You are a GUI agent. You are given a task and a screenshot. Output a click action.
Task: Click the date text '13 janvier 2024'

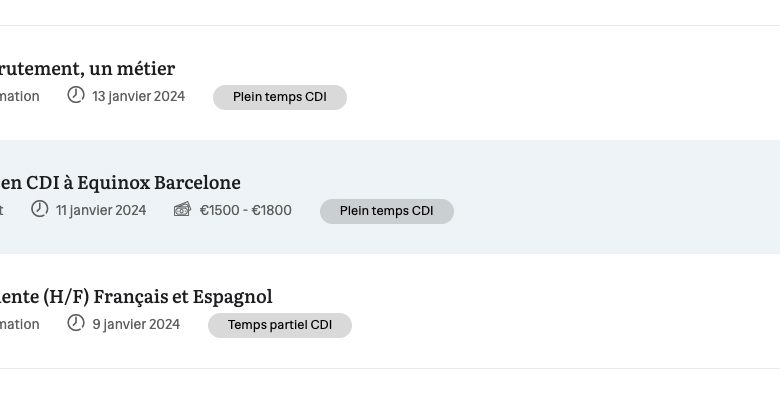click(138, 96)
